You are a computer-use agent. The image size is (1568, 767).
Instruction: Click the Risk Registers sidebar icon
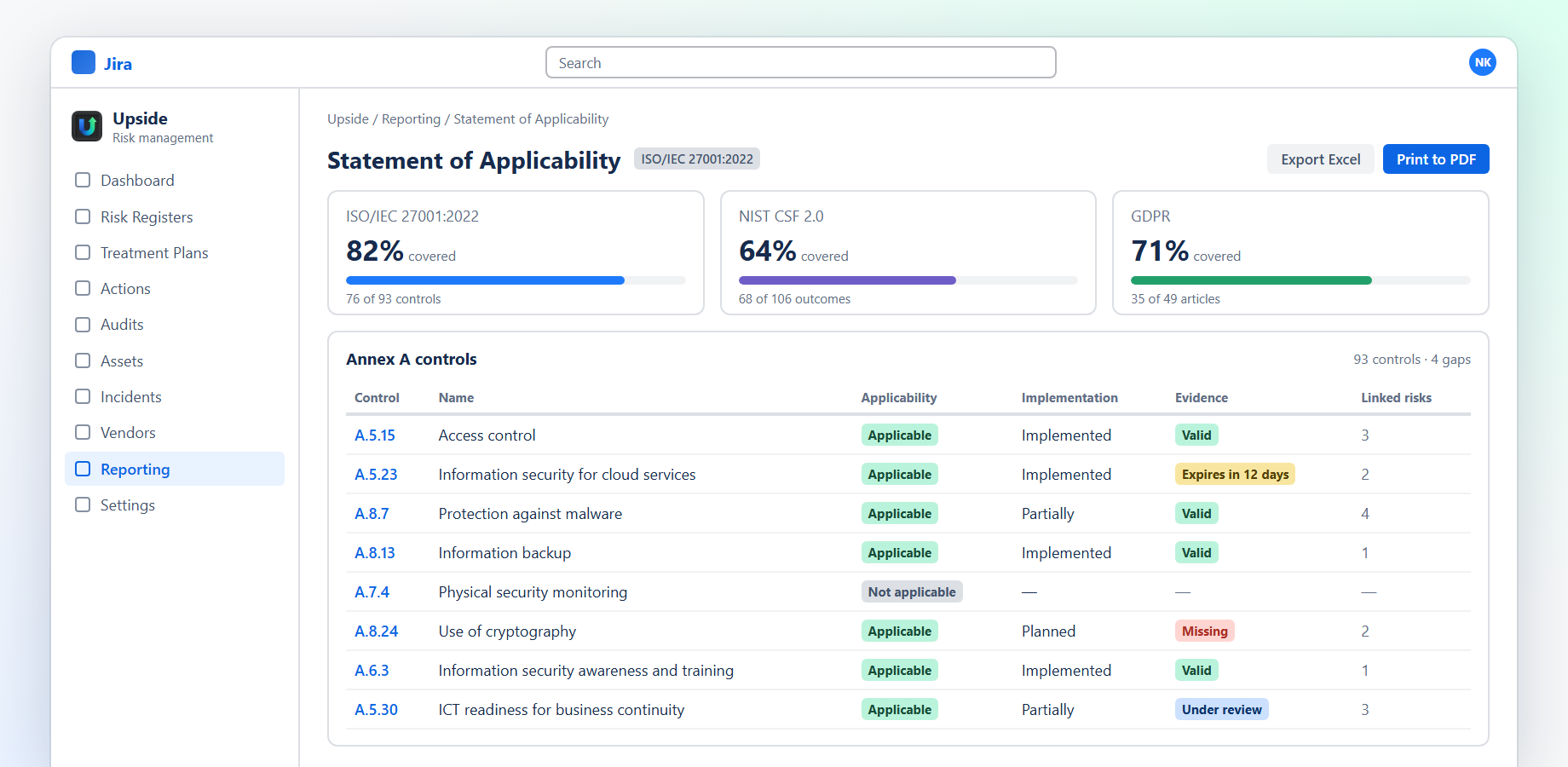pyautogui.click(x=83, y=216)
